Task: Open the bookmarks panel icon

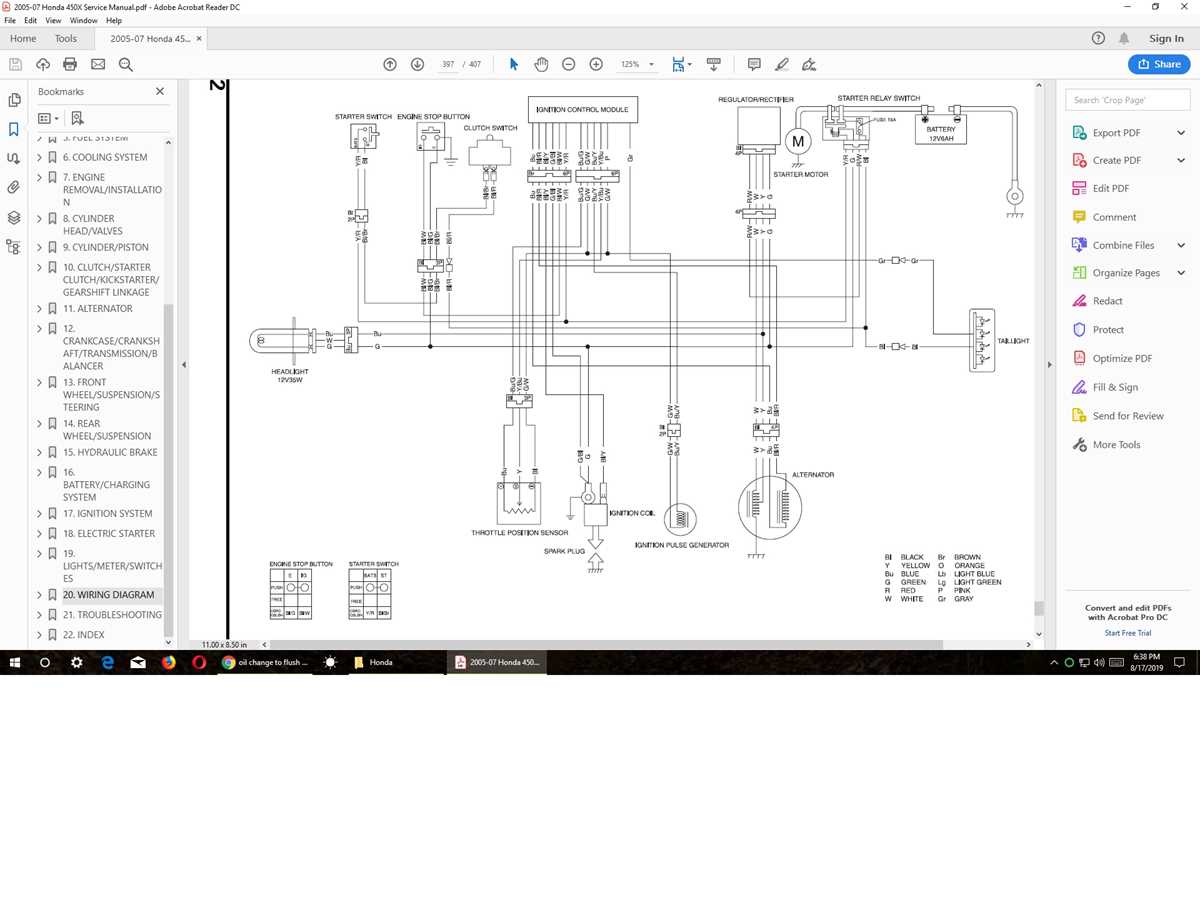Action: (14, 129)
